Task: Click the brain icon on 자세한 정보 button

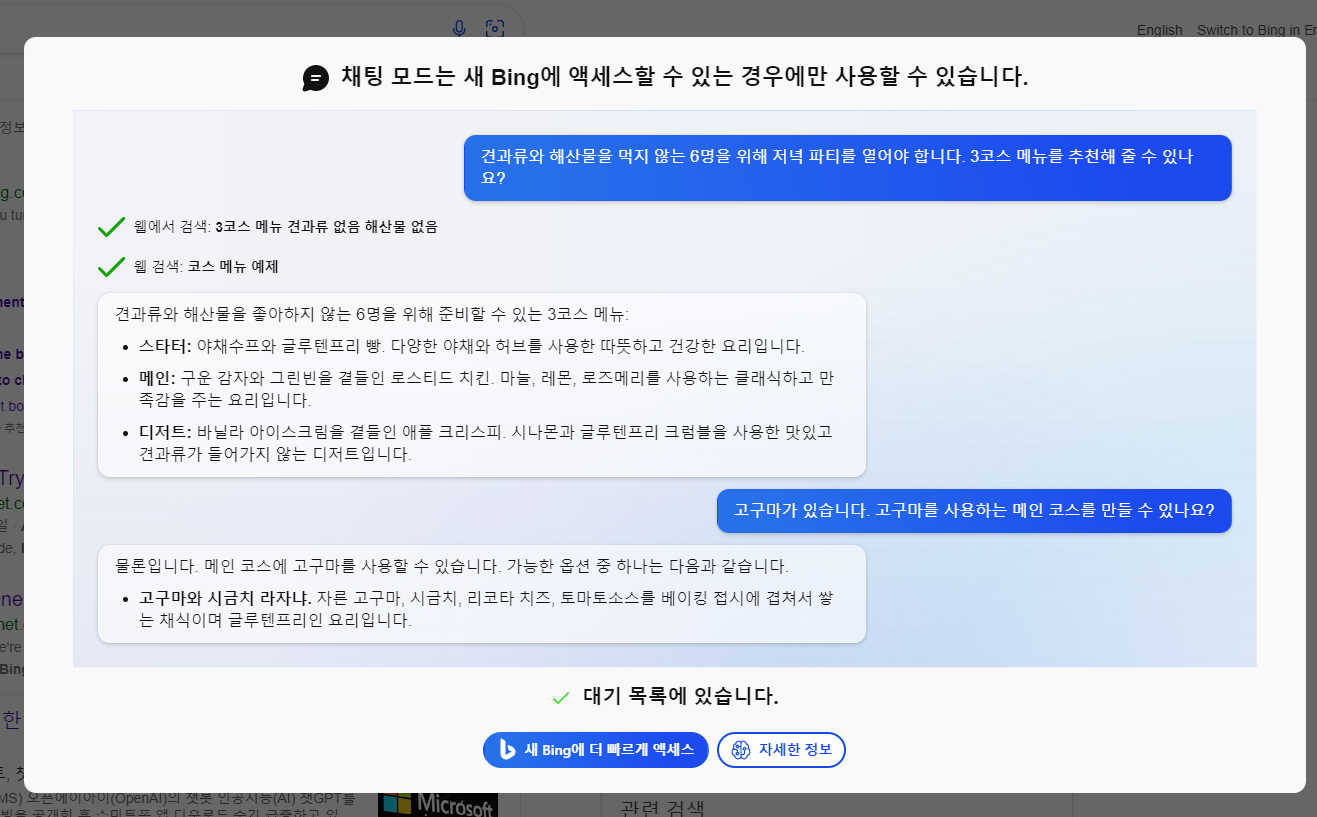Action: tap(740, 750)
